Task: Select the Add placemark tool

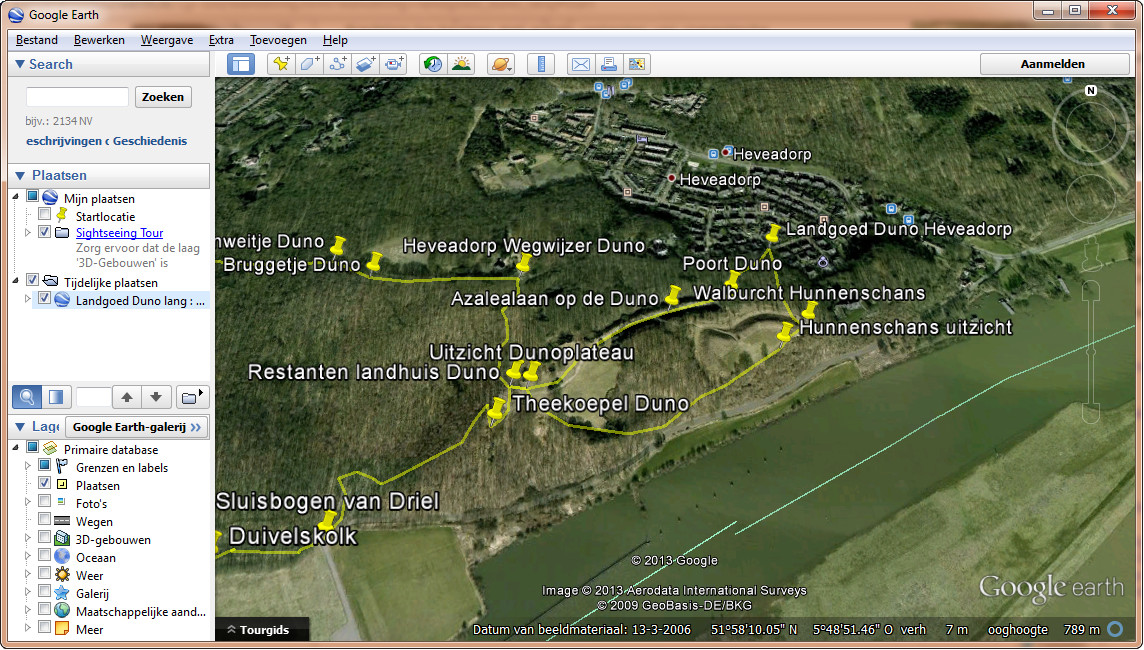Action: pos(283,63)
